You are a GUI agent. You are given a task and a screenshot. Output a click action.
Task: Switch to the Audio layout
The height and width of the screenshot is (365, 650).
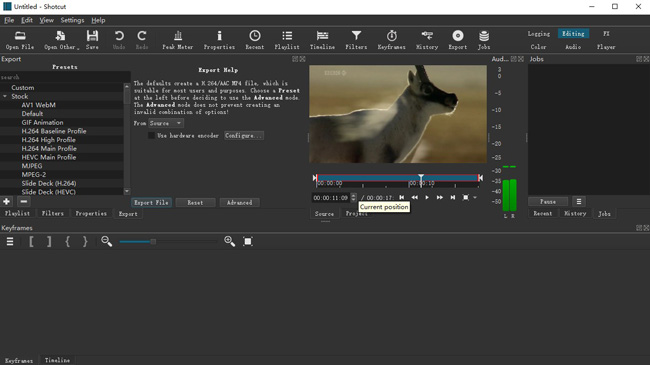tap(573, 47)
